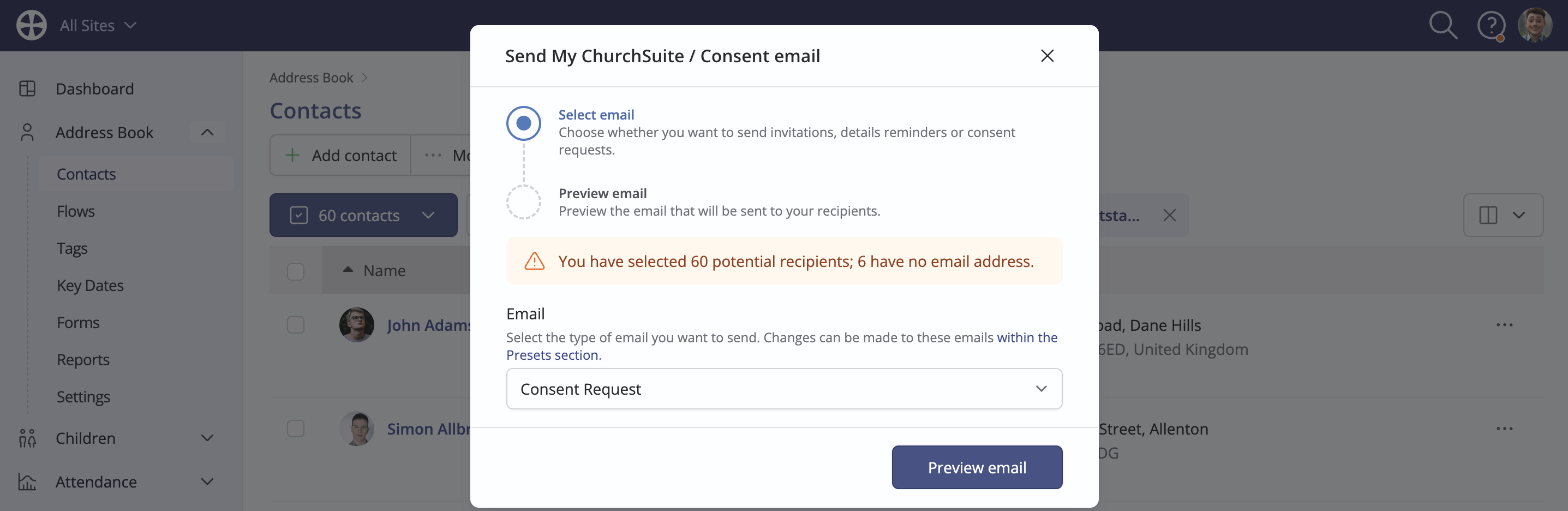Click the Preview email button
This screenshot has width=1568, height=511.
977,467
